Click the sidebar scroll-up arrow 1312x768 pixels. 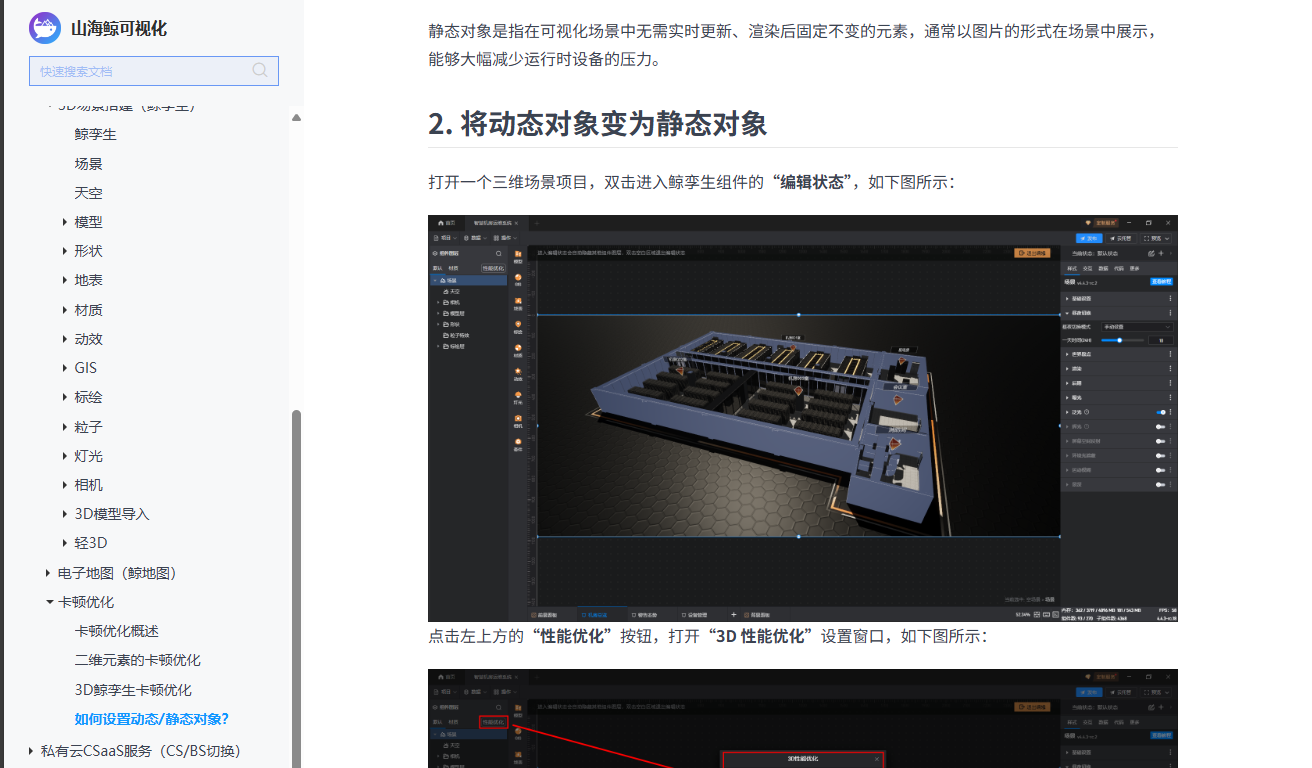[296, 117]
